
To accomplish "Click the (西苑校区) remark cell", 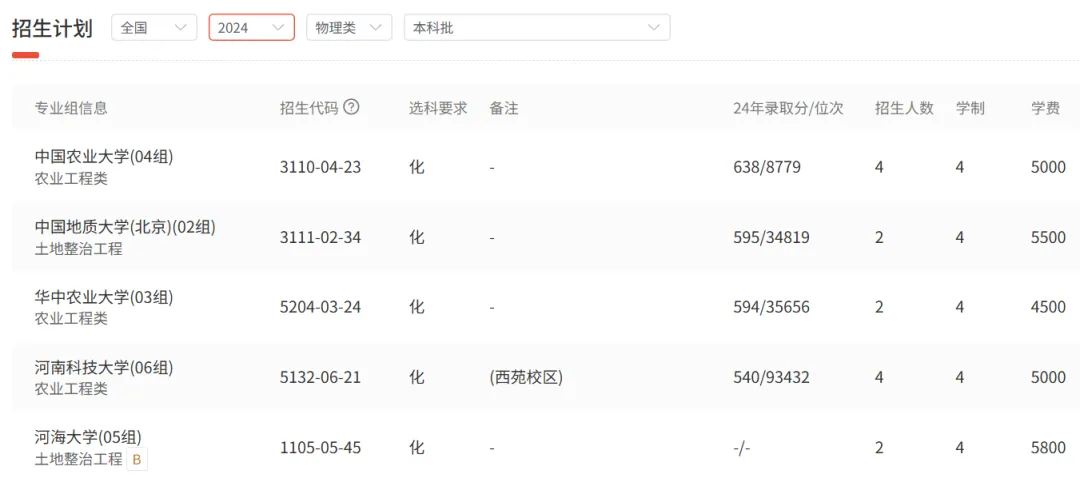I will 526,378.
